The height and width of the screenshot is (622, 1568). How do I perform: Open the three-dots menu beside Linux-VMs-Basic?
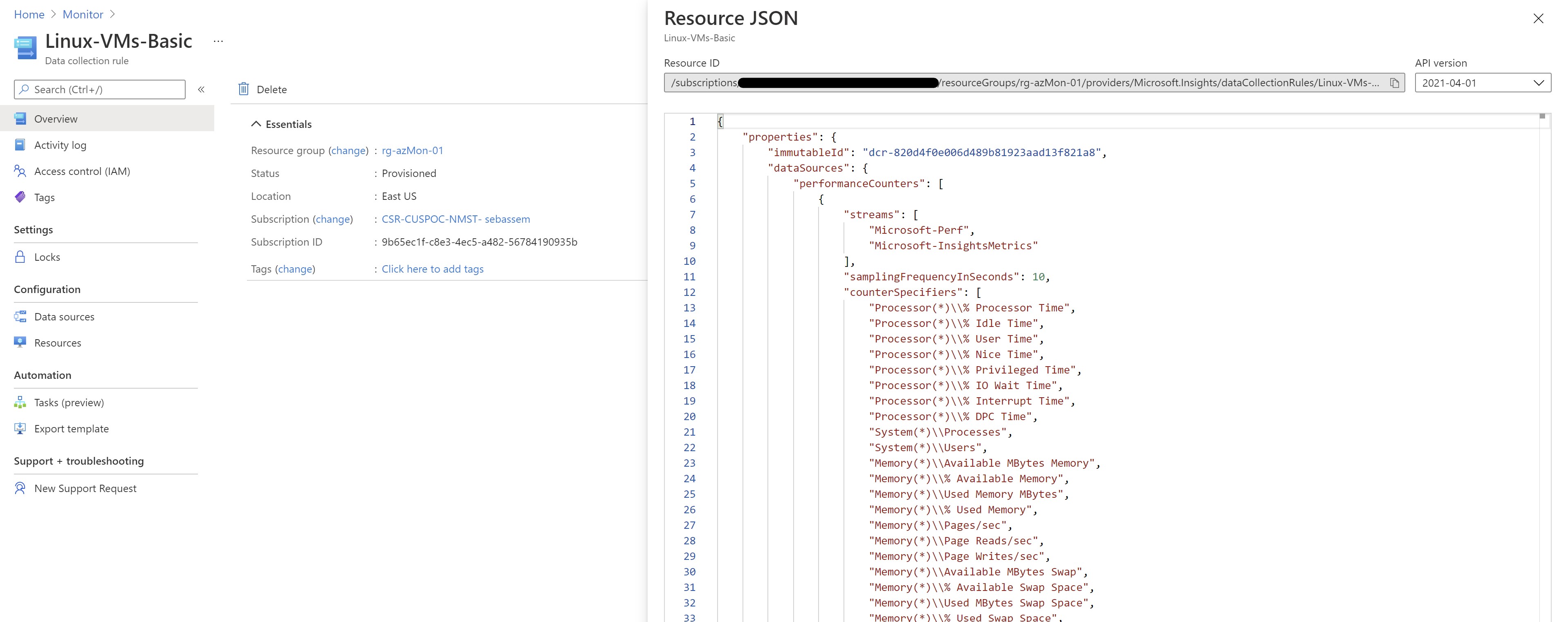pos(218,41)
